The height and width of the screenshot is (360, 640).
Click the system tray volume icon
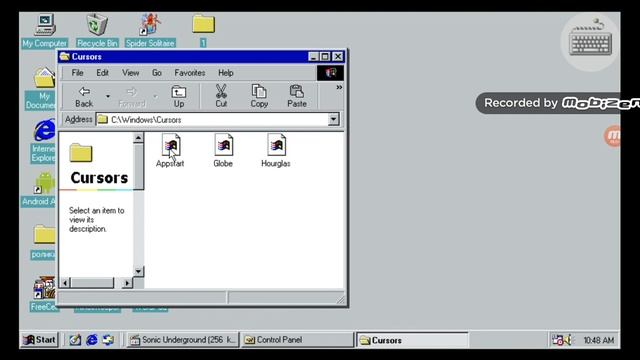[x=567, y=340]
